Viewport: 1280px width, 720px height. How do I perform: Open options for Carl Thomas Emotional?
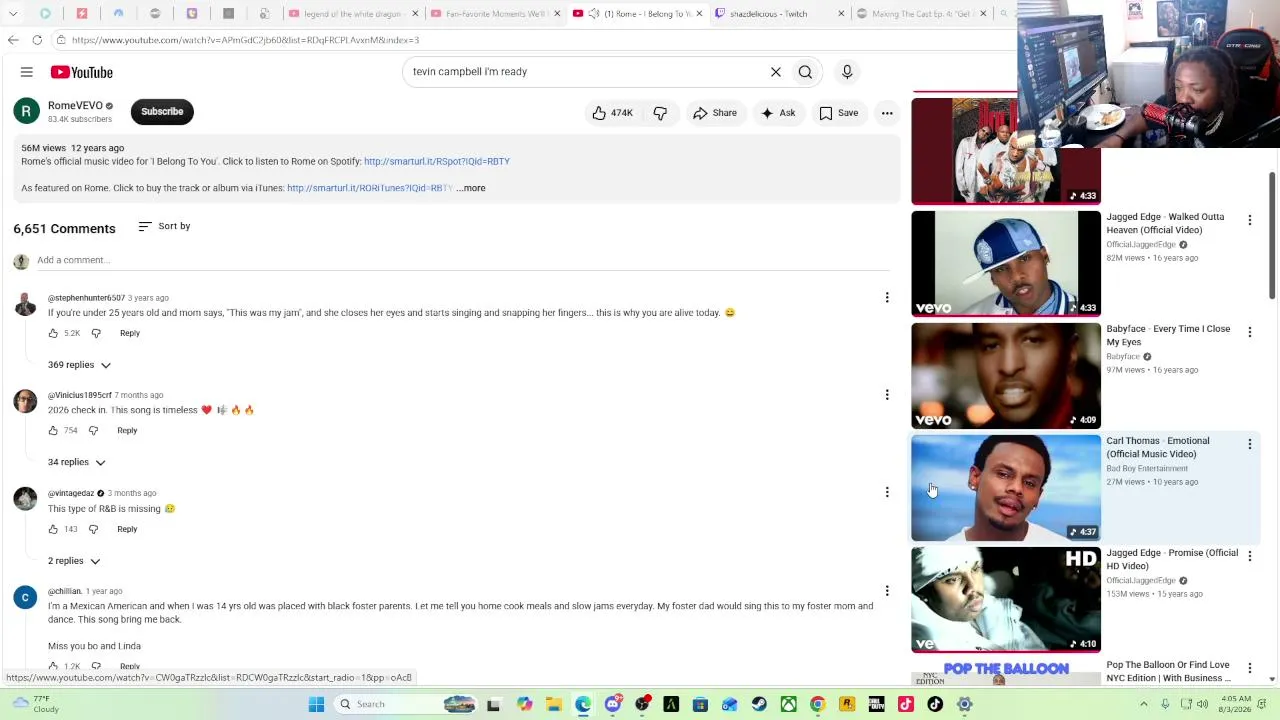1249,443
